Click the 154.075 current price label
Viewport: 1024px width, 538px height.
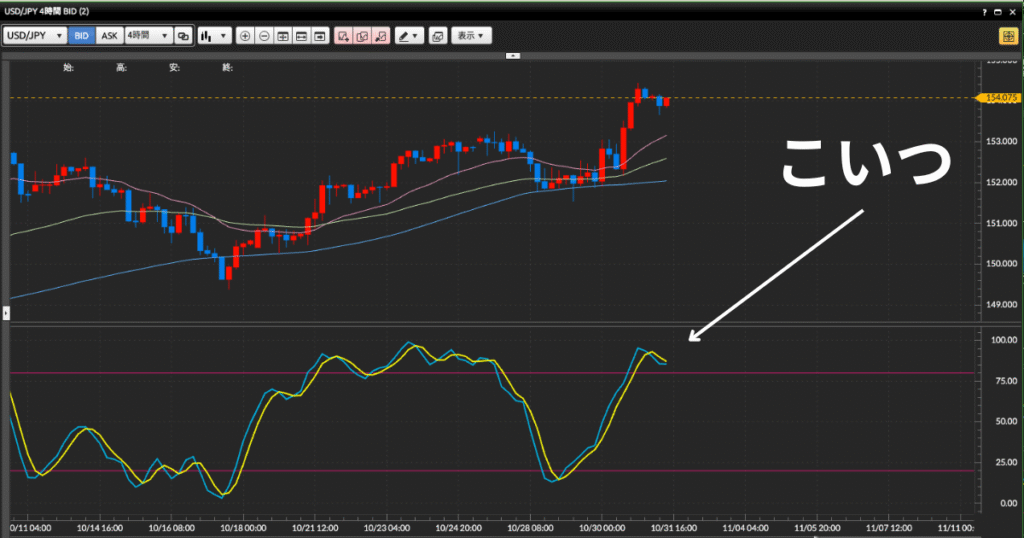pyautogui.click(x=1000, y=98)
